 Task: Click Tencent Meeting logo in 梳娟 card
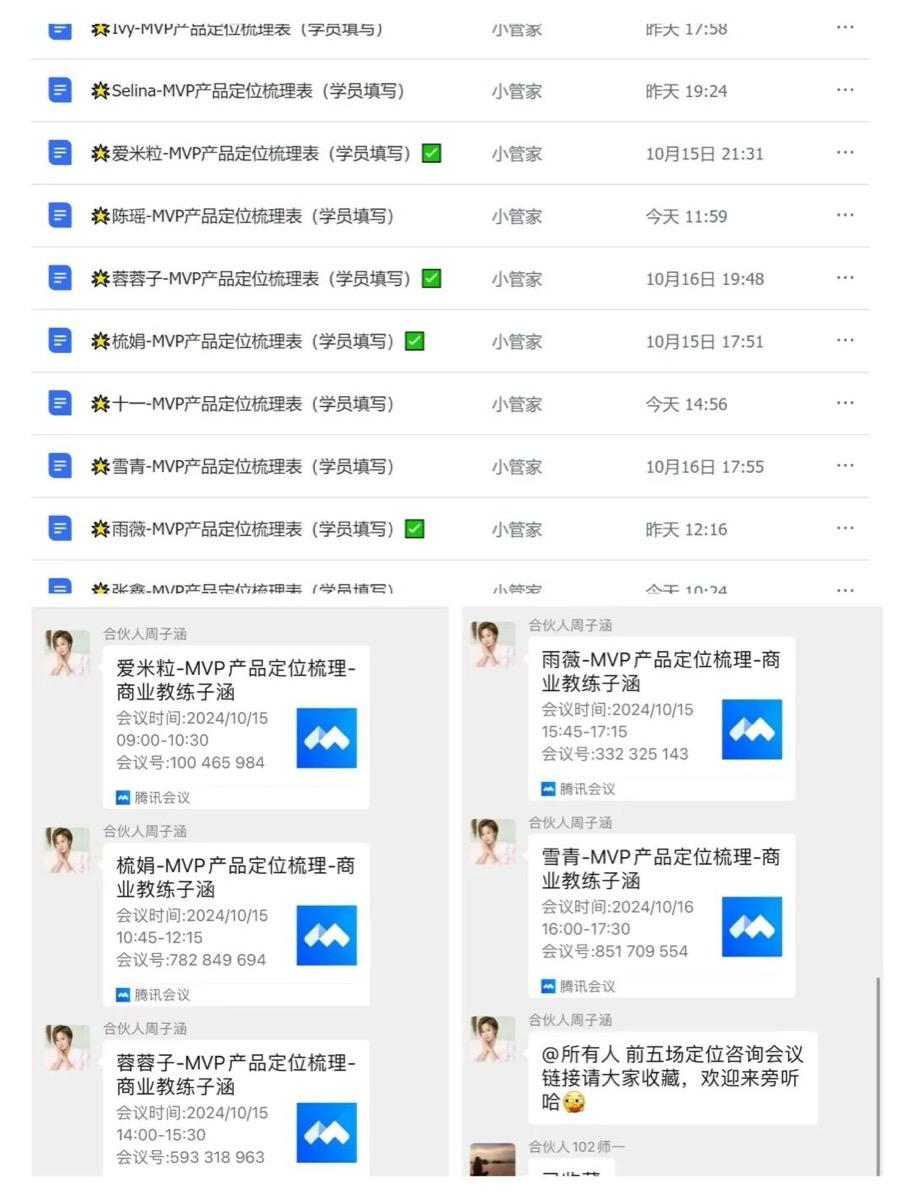(x=326, y=935)
